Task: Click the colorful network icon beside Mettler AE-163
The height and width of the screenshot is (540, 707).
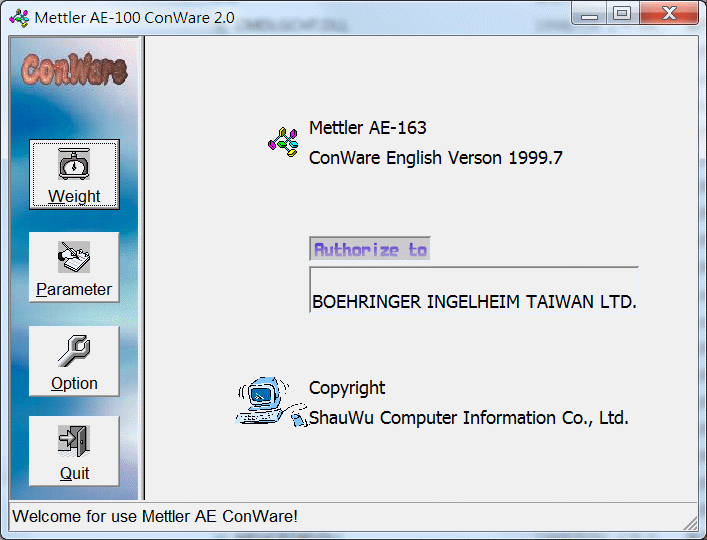Action: (283, 142)
